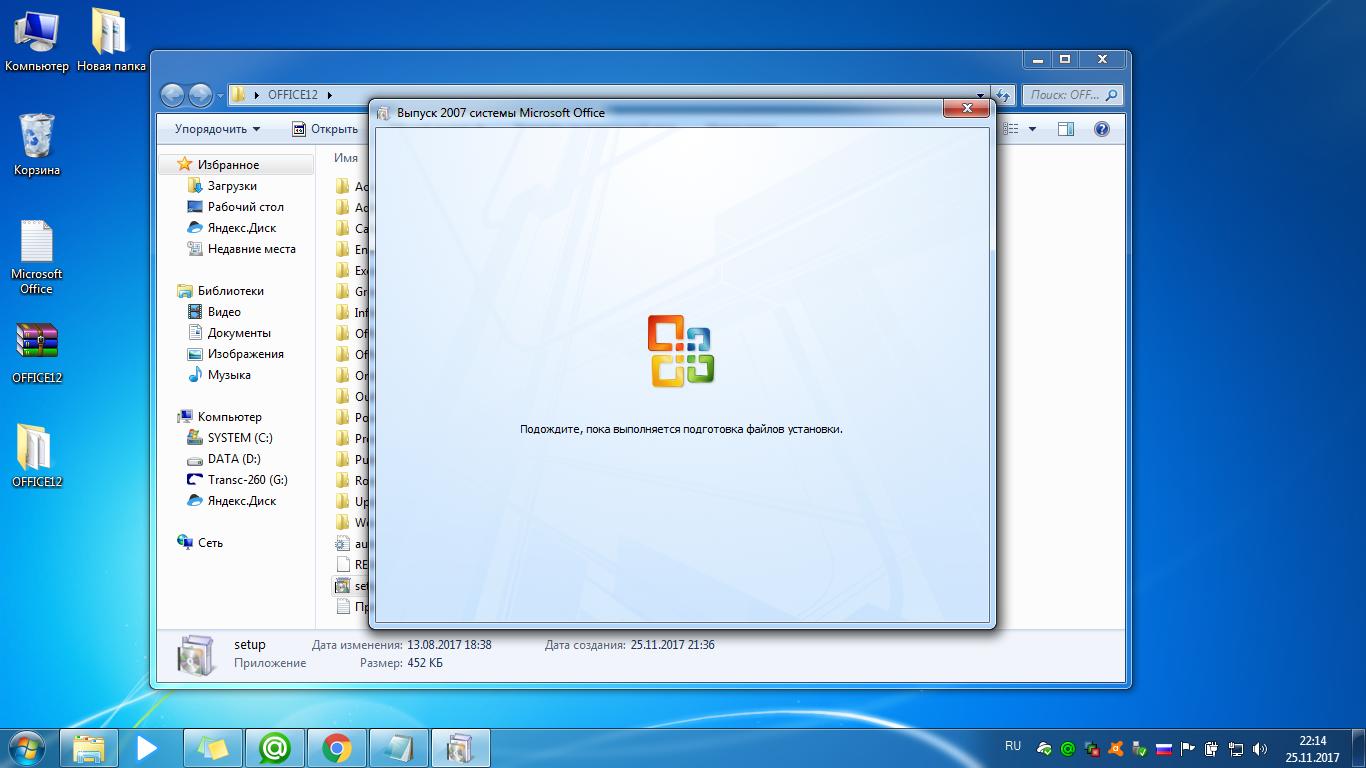Open the network status tray icon
The width and height of the screenshot is (1366, 768).
[x=1235, y=748]
